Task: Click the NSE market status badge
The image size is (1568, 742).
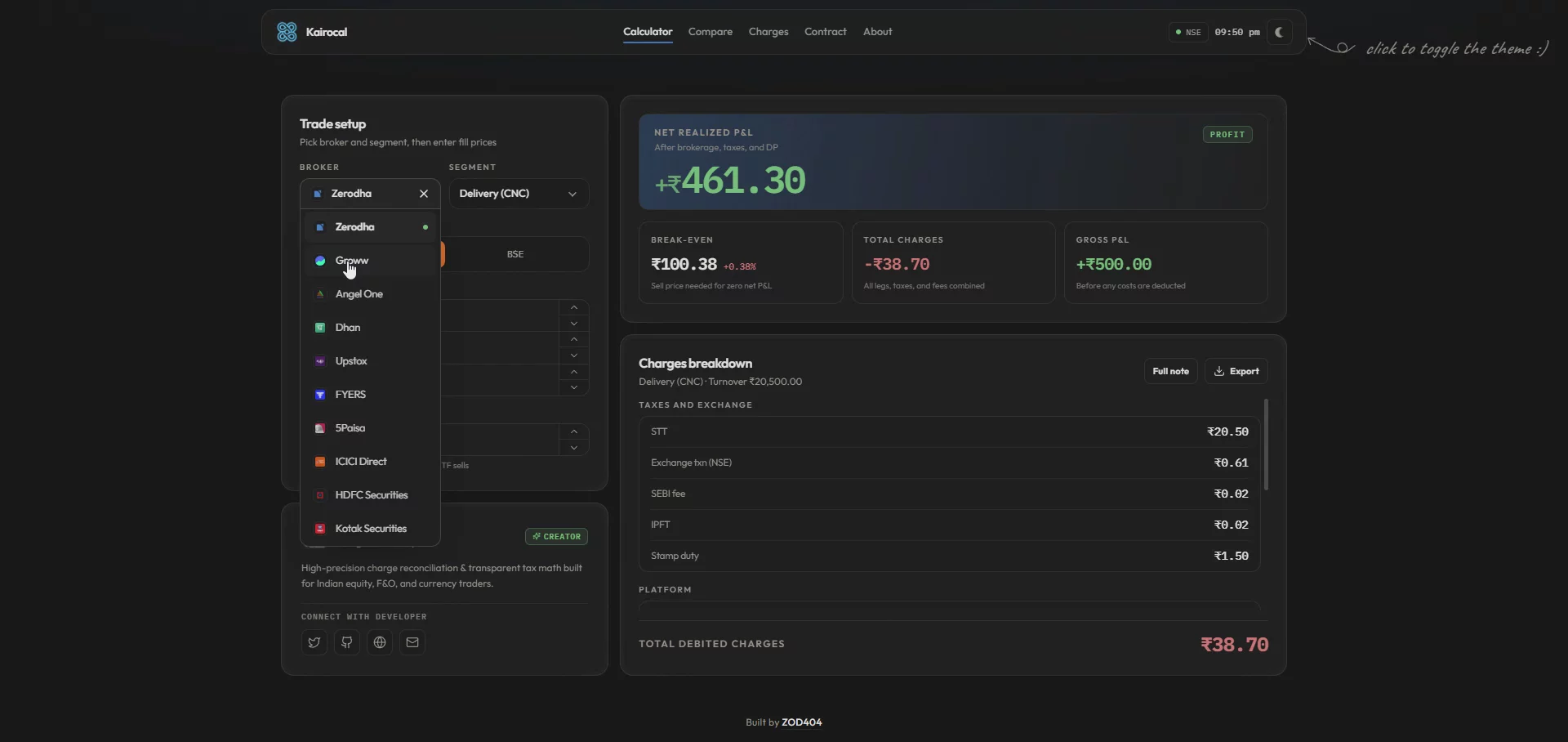Action: pos(1188,32)
